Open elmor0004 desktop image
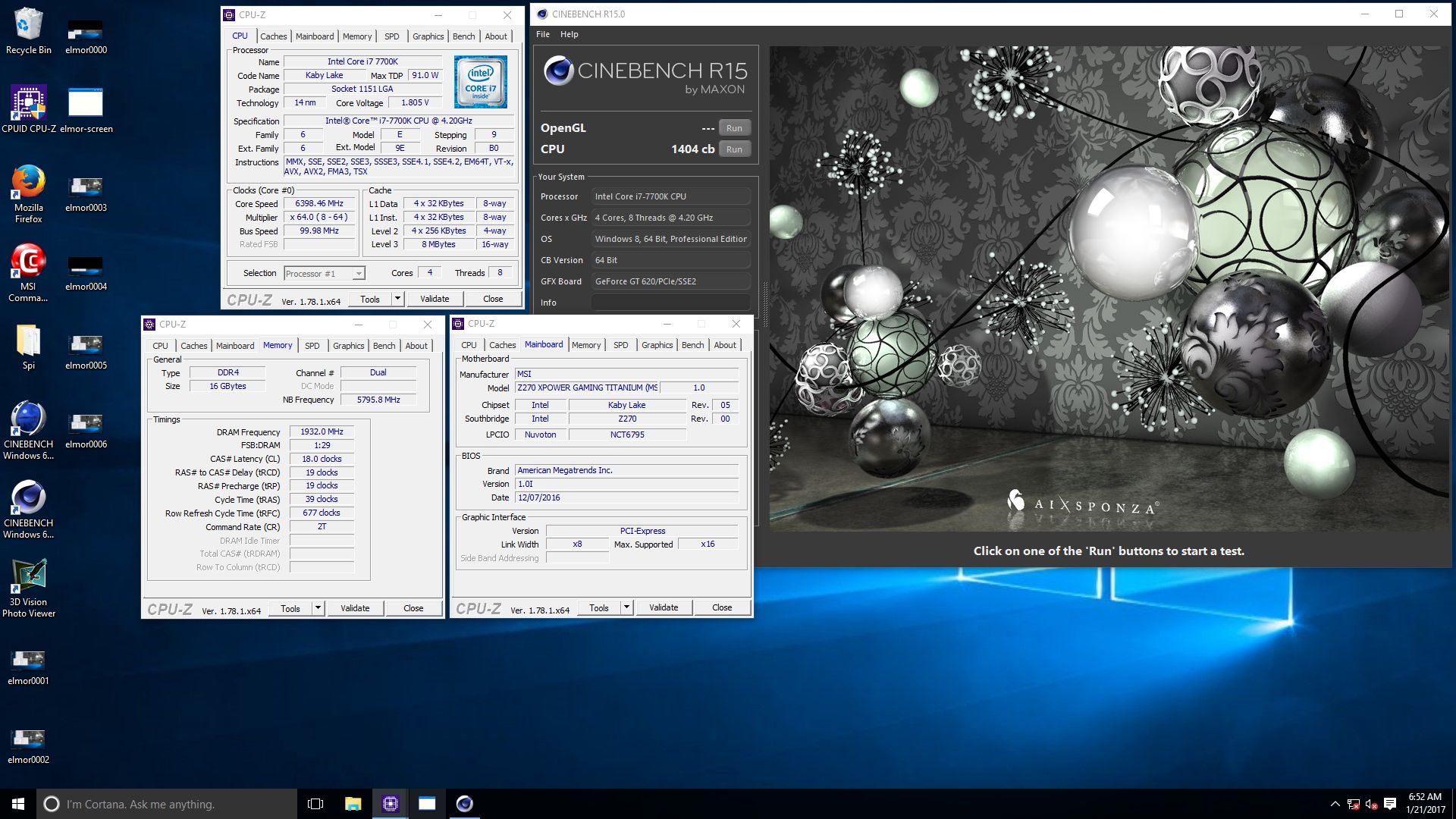The width and height of the screenshot is (1456, 819). pos(86,271)
